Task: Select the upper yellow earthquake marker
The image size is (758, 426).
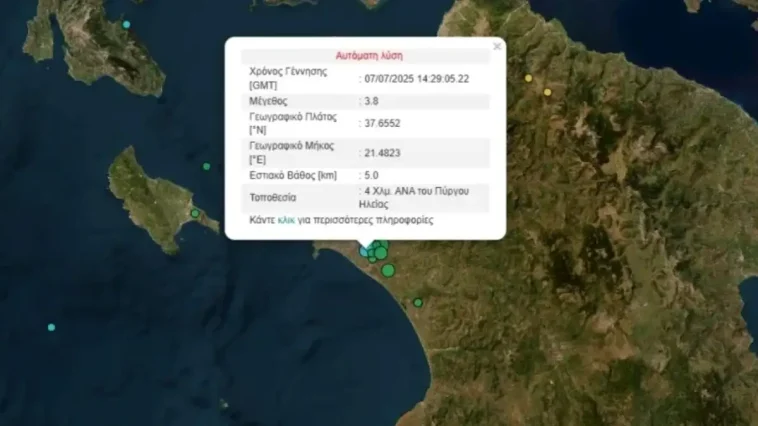Action: point(529,78)
